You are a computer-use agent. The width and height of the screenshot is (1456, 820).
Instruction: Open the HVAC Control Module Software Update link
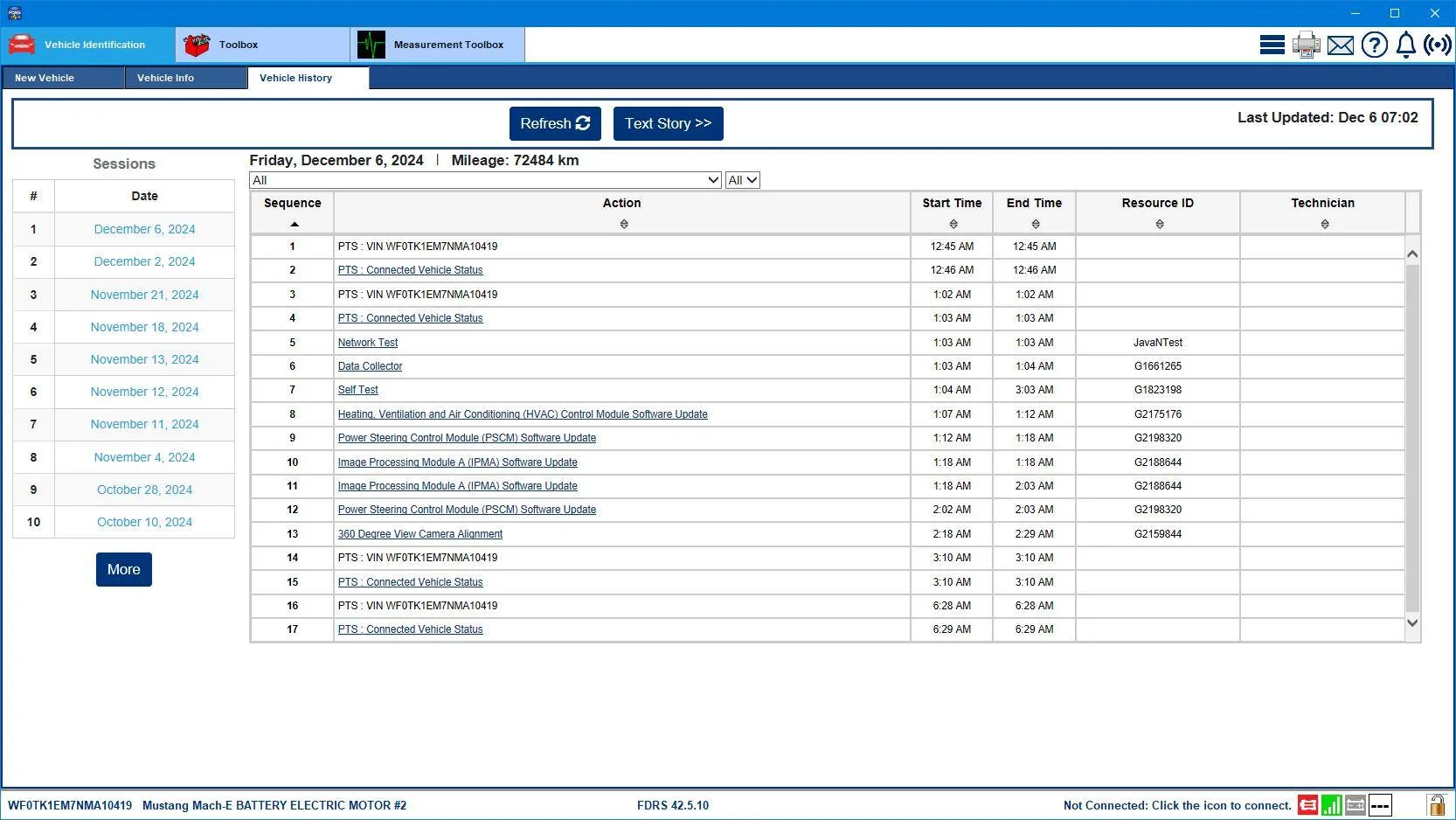[523, 414]
